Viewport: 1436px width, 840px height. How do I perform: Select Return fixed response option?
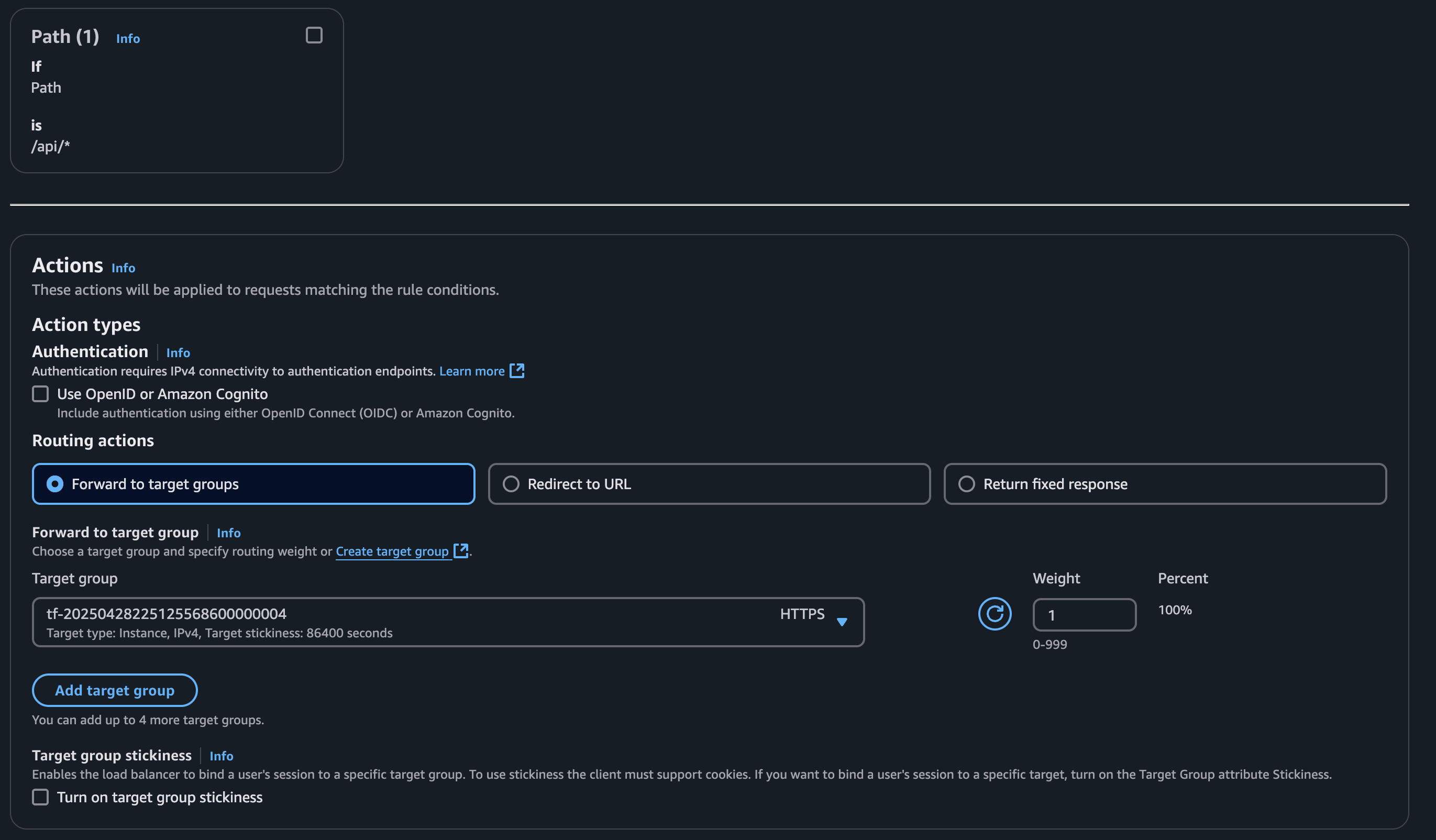(x=966, y=484)
